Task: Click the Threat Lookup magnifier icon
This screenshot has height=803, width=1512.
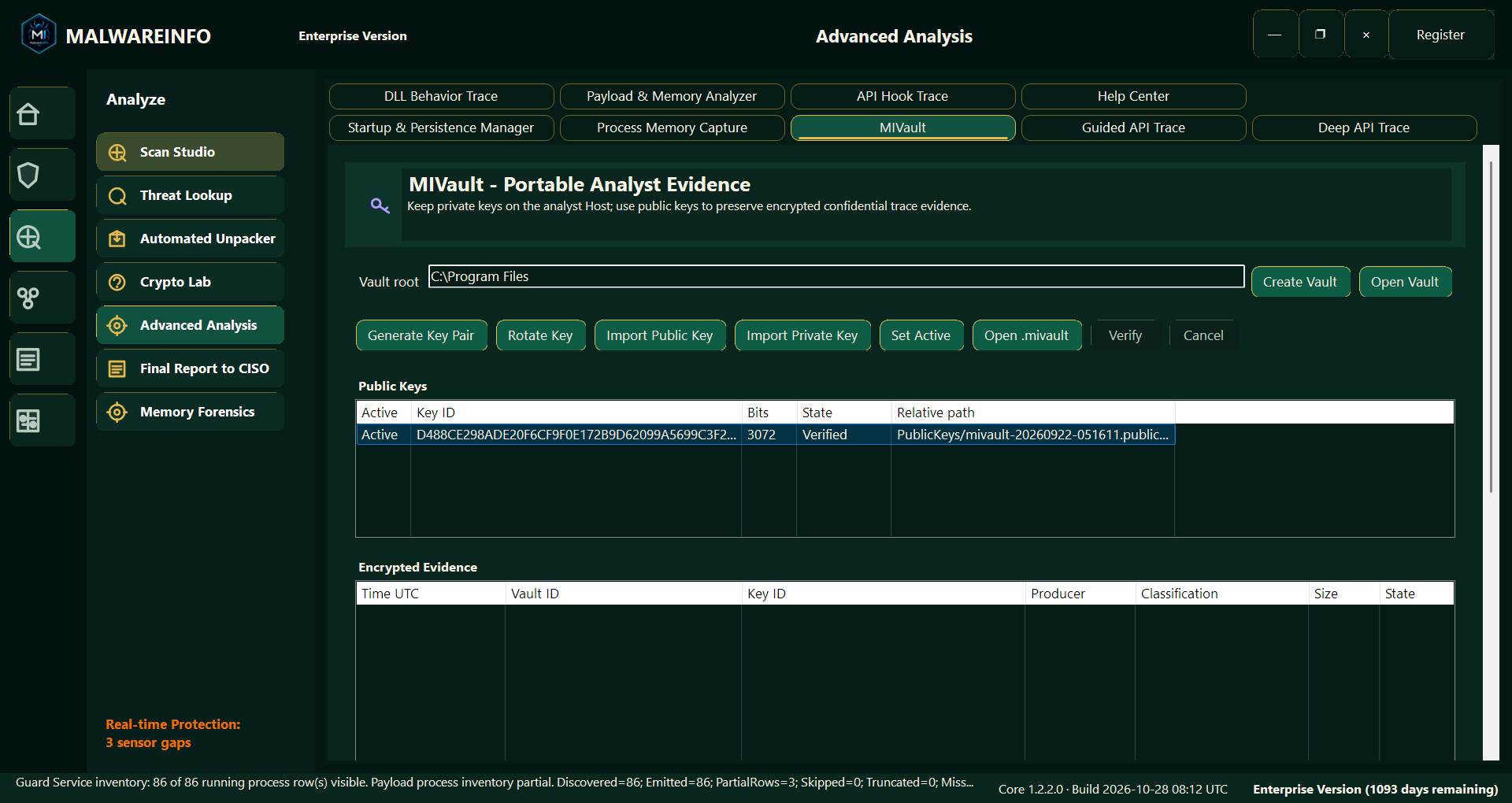Action: point(117,196)
